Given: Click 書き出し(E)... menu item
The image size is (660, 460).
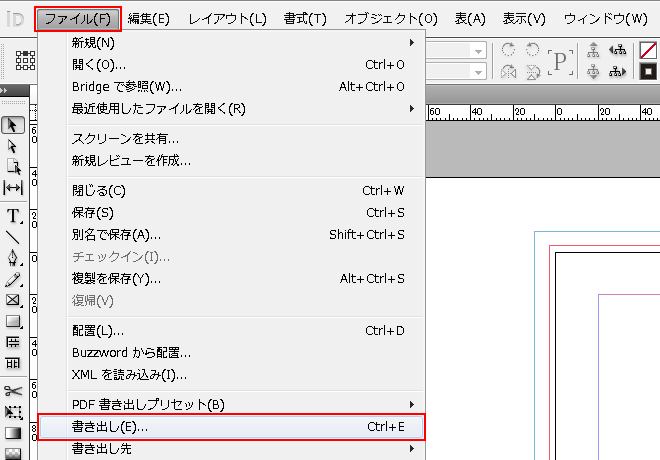Looking at the screenshot, I should [230, 427].
